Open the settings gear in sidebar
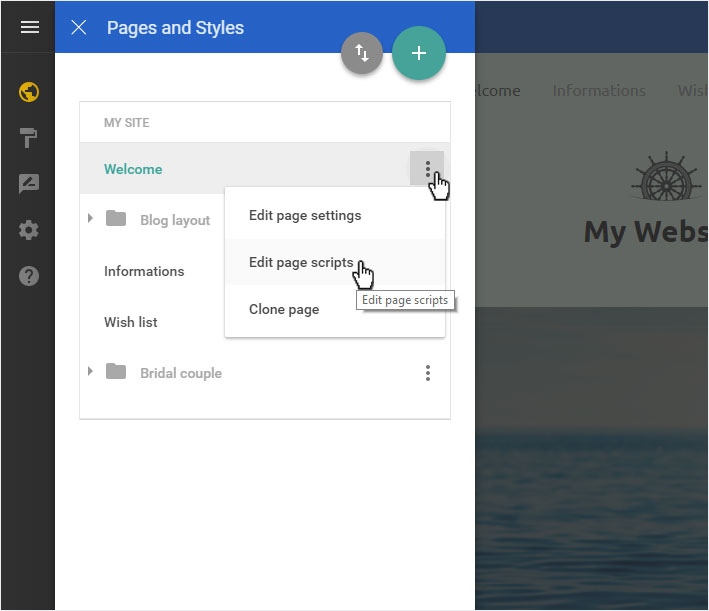The width and height of the screenshot is (709, 611). (x=28, y=230)
